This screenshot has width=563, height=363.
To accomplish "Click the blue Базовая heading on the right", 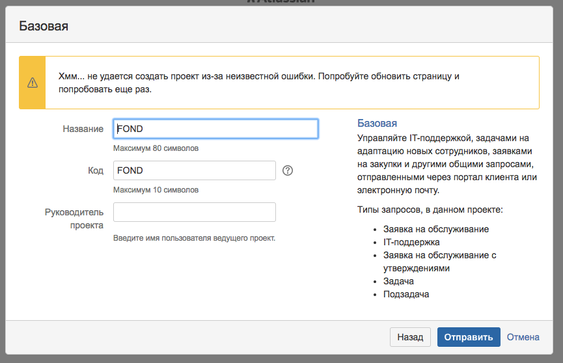I will [x=377, y=123].
